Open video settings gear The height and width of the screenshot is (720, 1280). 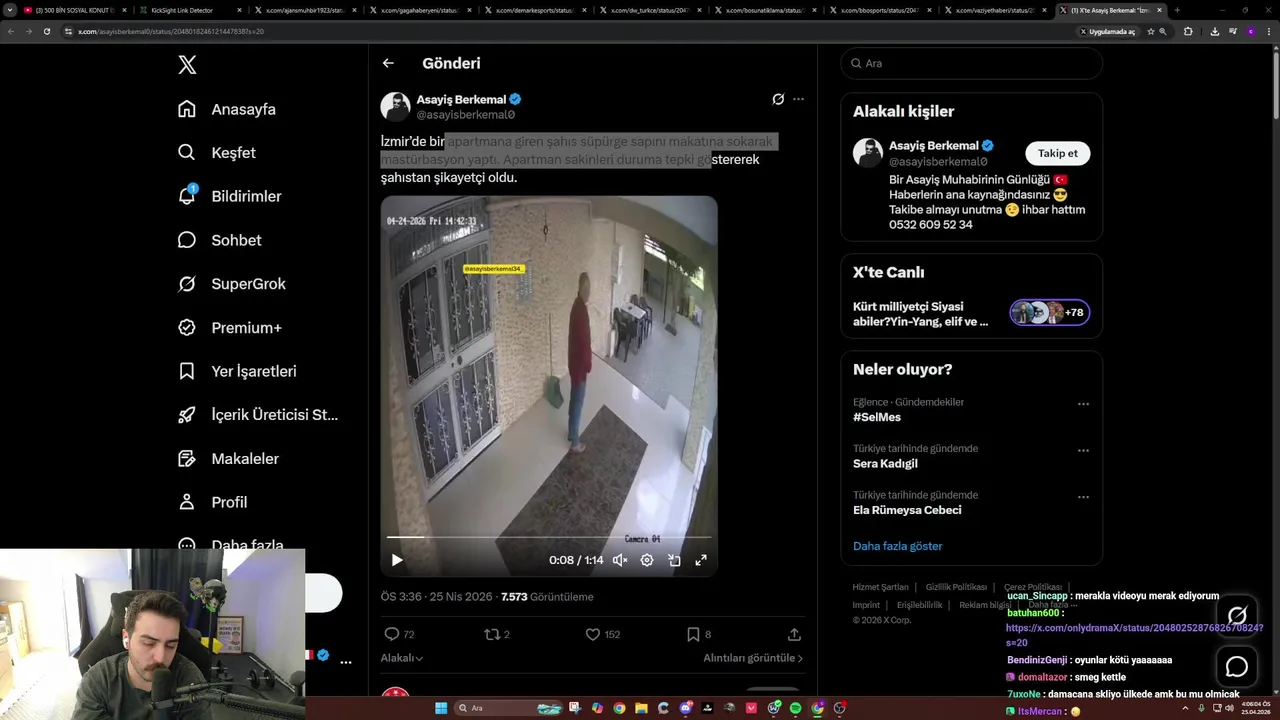coord(647,560)
